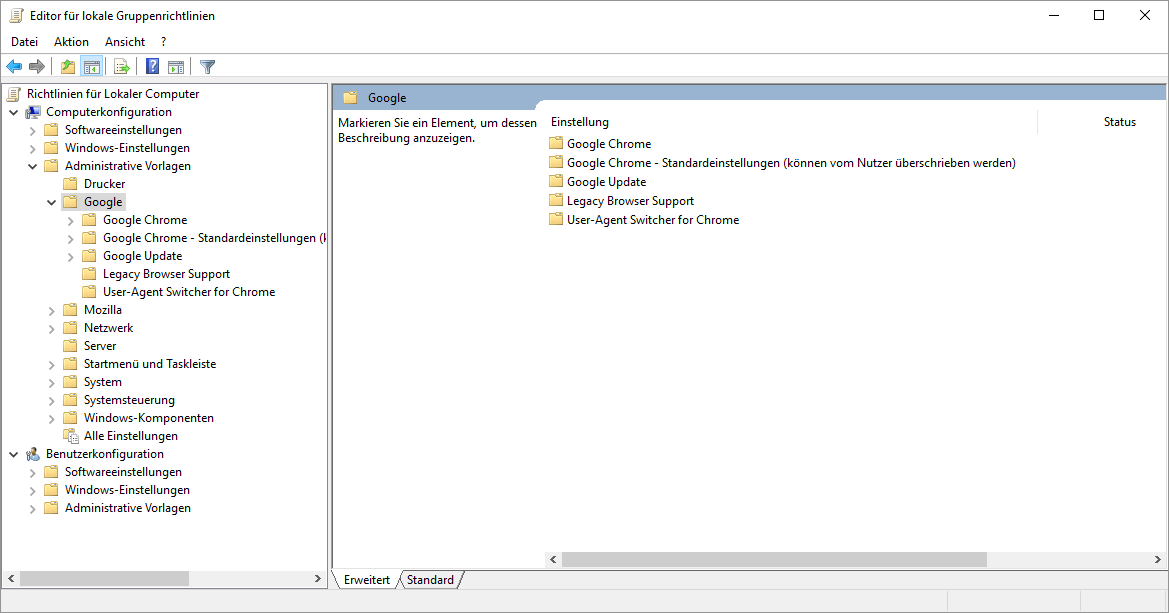Open Help via the blue question mark icon

153,67
